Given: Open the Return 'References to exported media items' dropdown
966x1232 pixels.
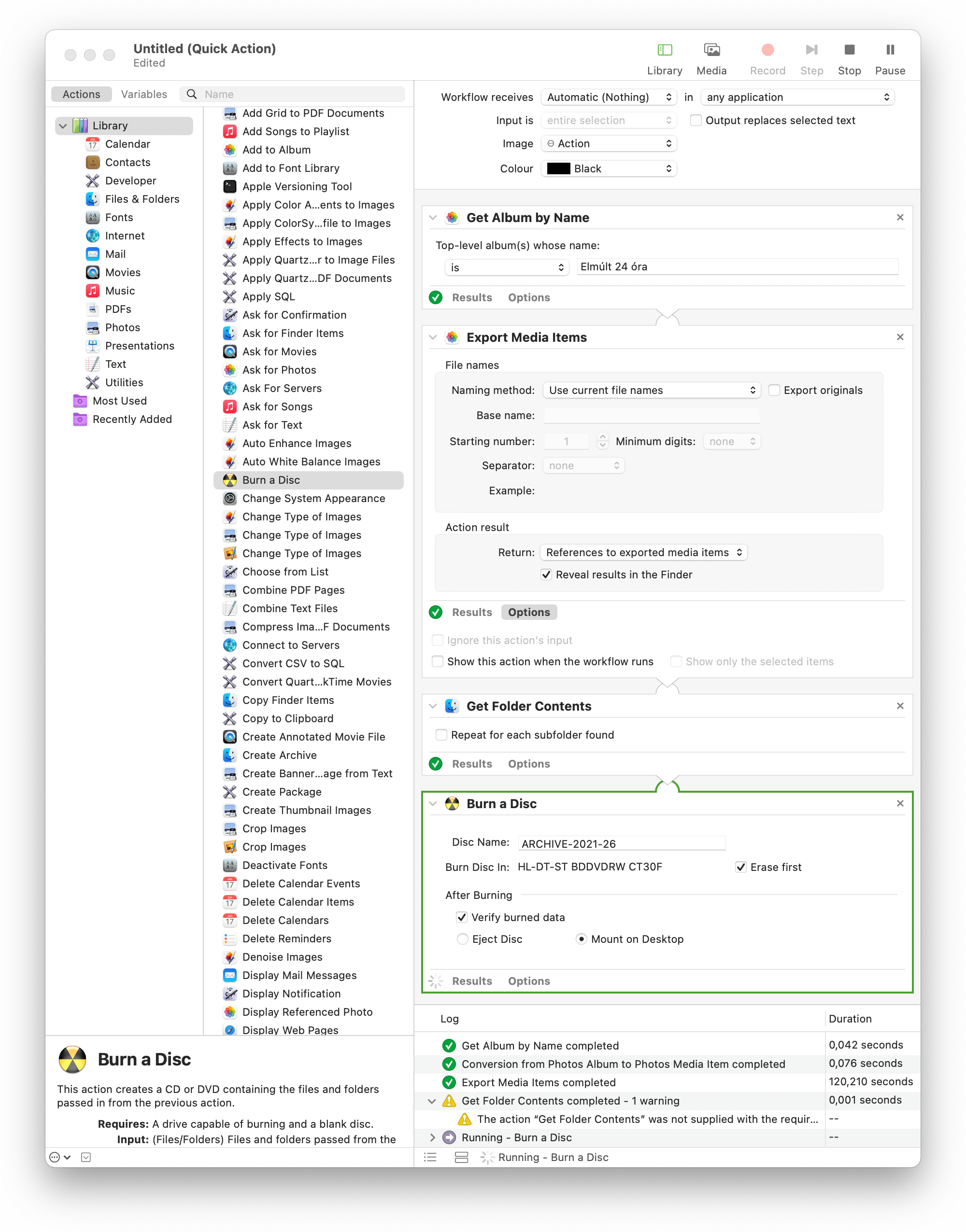Looking at the screenshot, I should [x=644, y=552].
